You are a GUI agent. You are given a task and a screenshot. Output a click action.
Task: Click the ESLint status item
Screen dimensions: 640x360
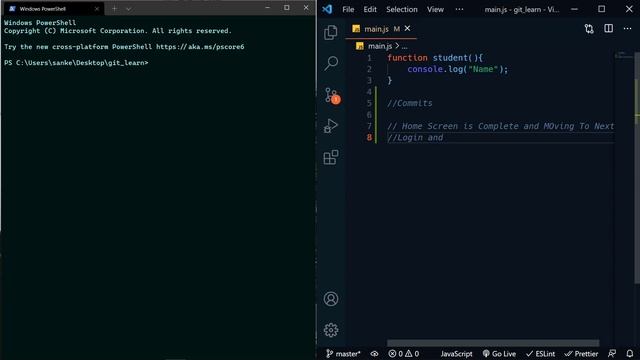[x=540, y=354]
